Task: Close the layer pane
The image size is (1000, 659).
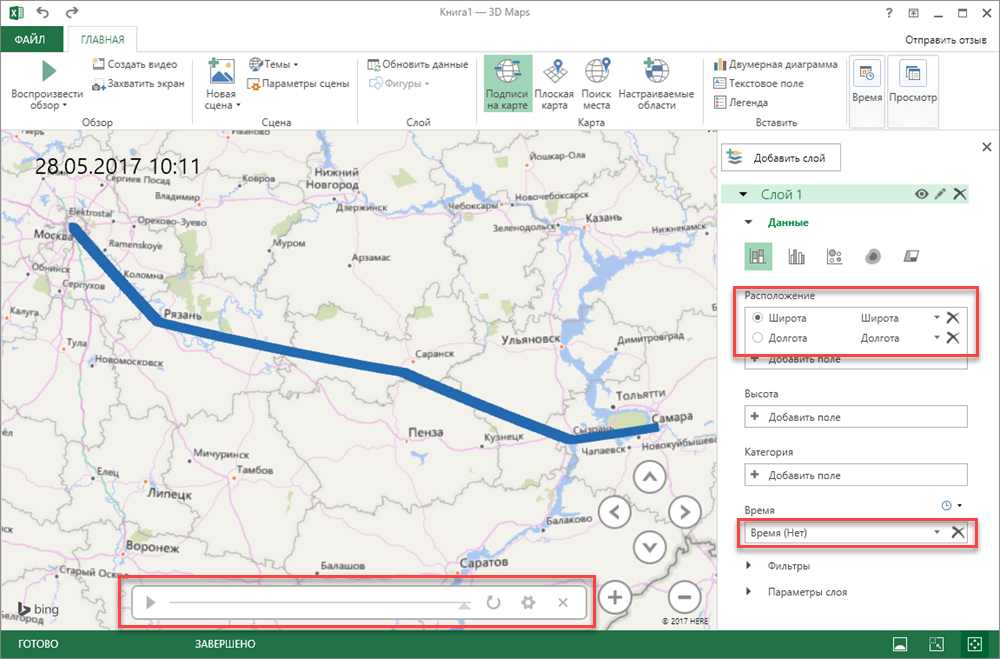Action: click(x=987, y=147)
